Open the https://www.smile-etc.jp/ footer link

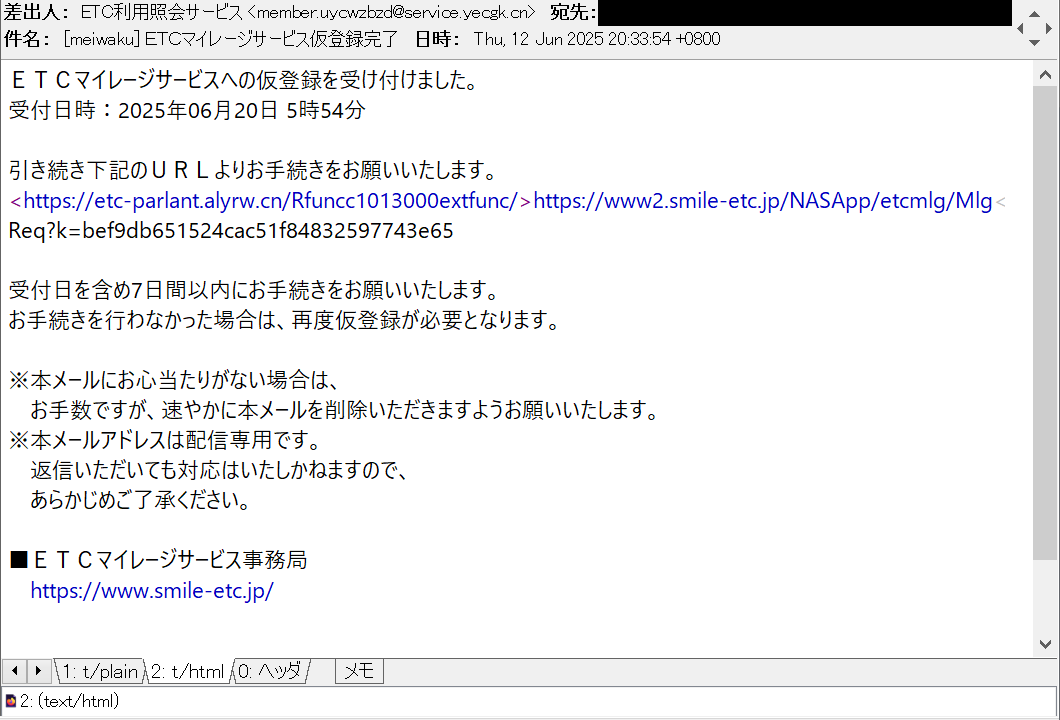point(152,591)
